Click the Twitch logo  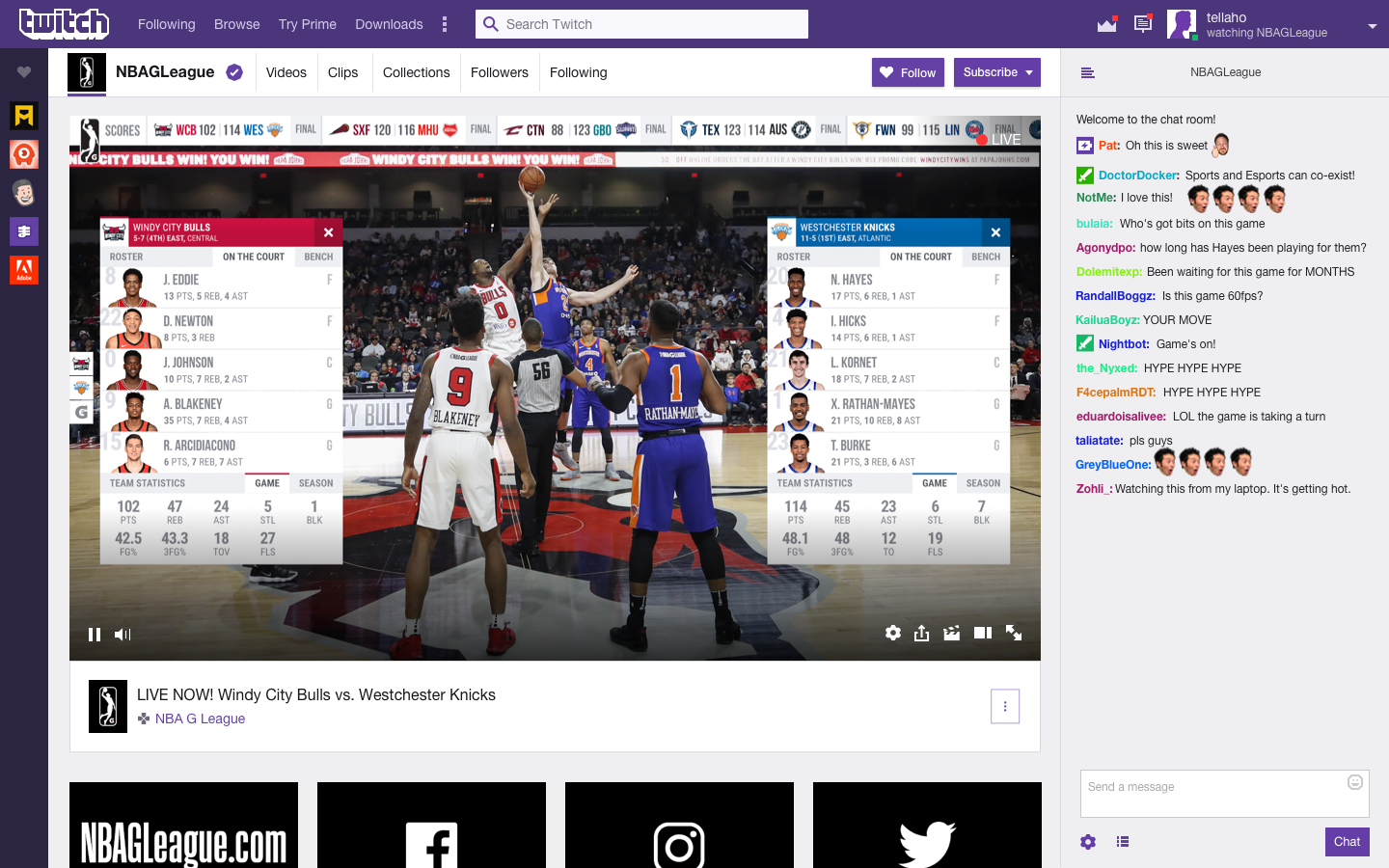(x=65, y=23)
